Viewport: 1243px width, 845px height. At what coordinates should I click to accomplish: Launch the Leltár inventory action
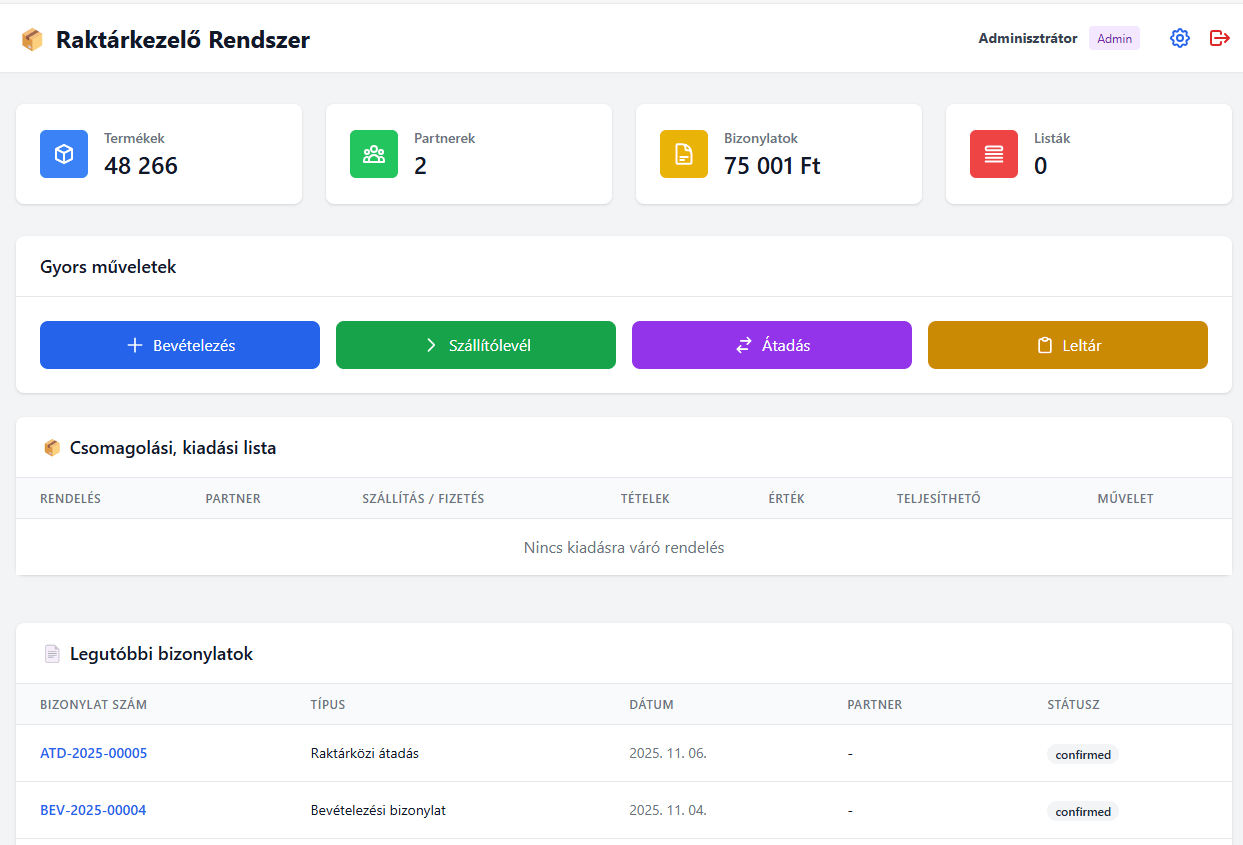[x=1068, y=345]
